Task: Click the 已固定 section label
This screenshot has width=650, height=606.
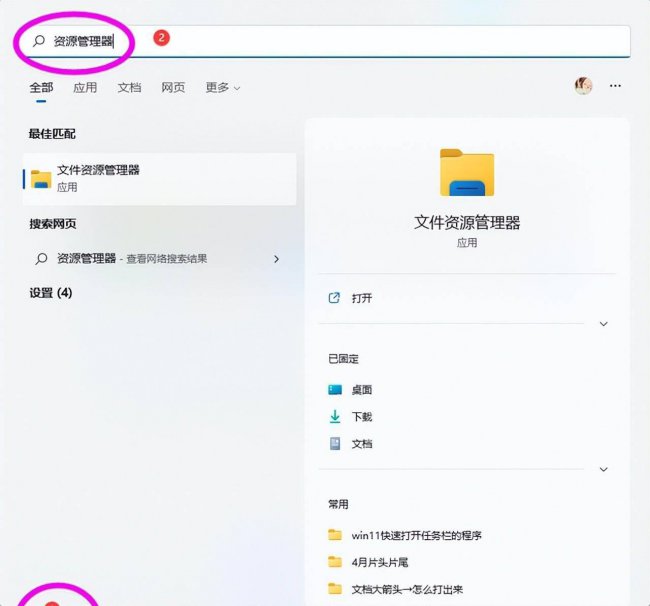Action: pos(343,359)
